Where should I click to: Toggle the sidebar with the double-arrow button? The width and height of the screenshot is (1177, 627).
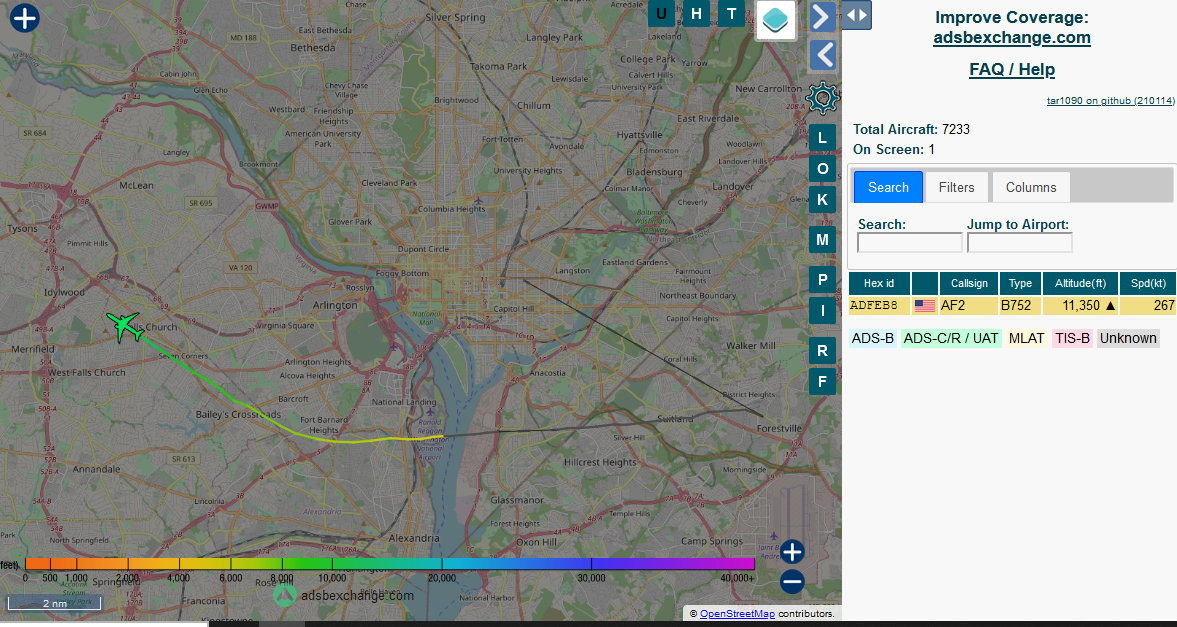click(x=856, y=15)
